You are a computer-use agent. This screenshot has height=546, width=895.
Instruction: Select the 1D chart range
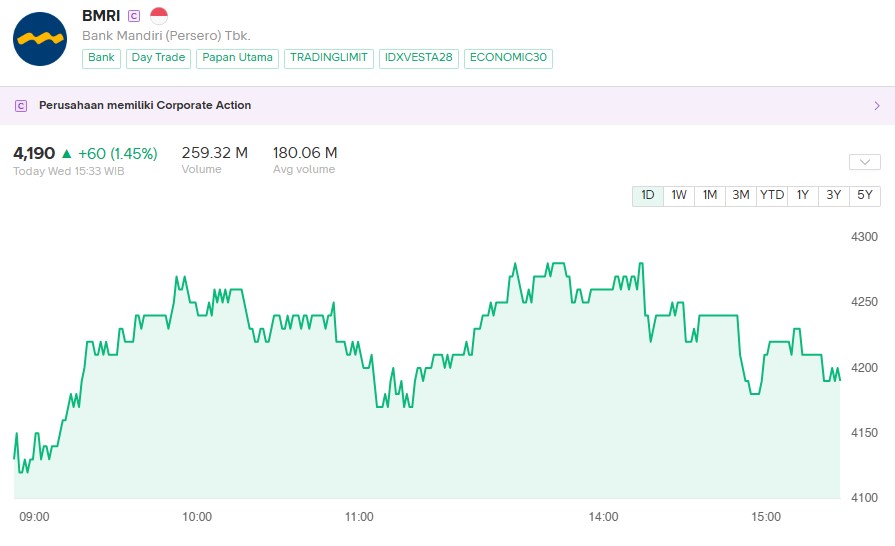tap(648, 195)
